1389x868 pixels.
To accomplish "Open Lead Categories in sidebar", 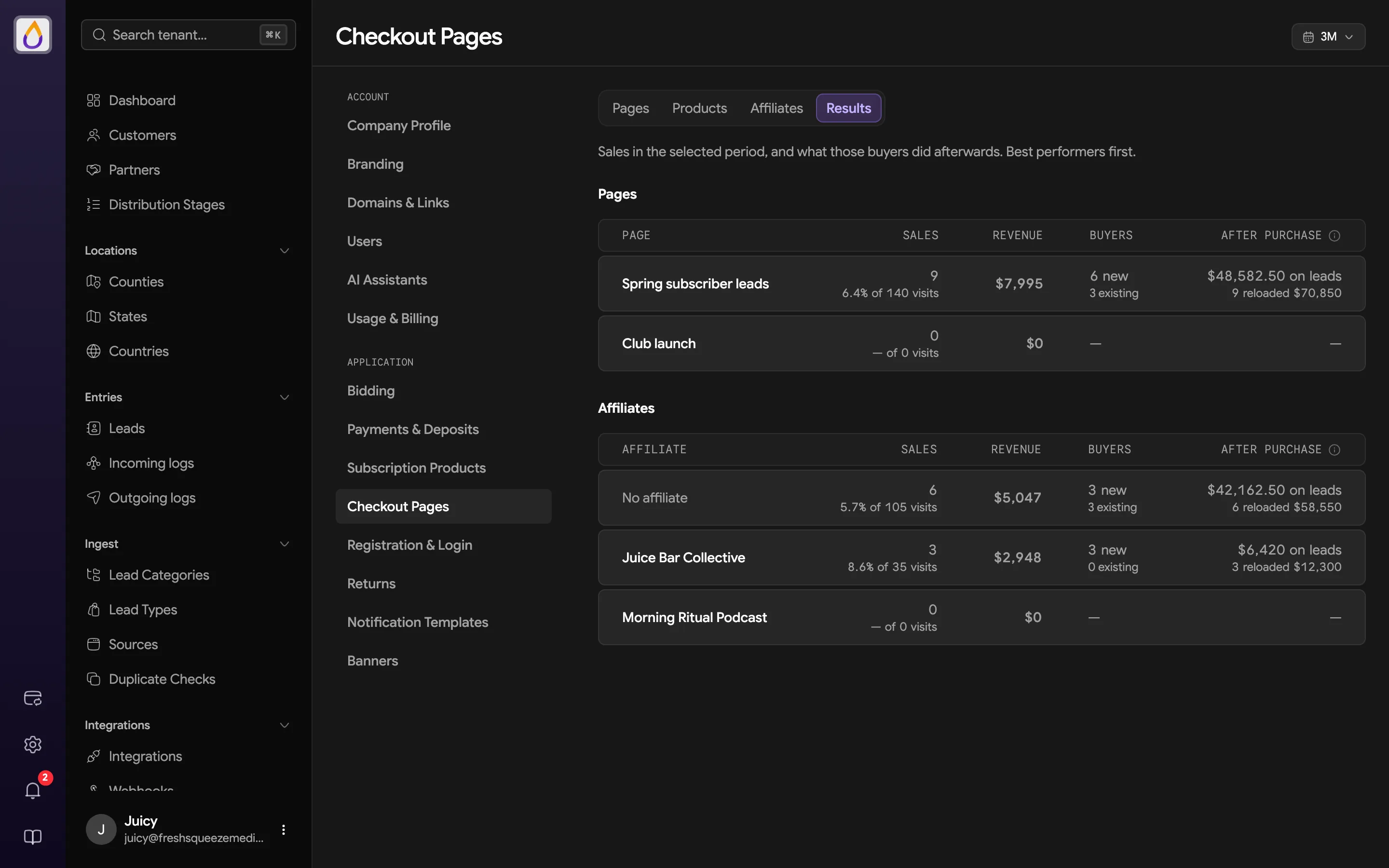I will 158,575.
